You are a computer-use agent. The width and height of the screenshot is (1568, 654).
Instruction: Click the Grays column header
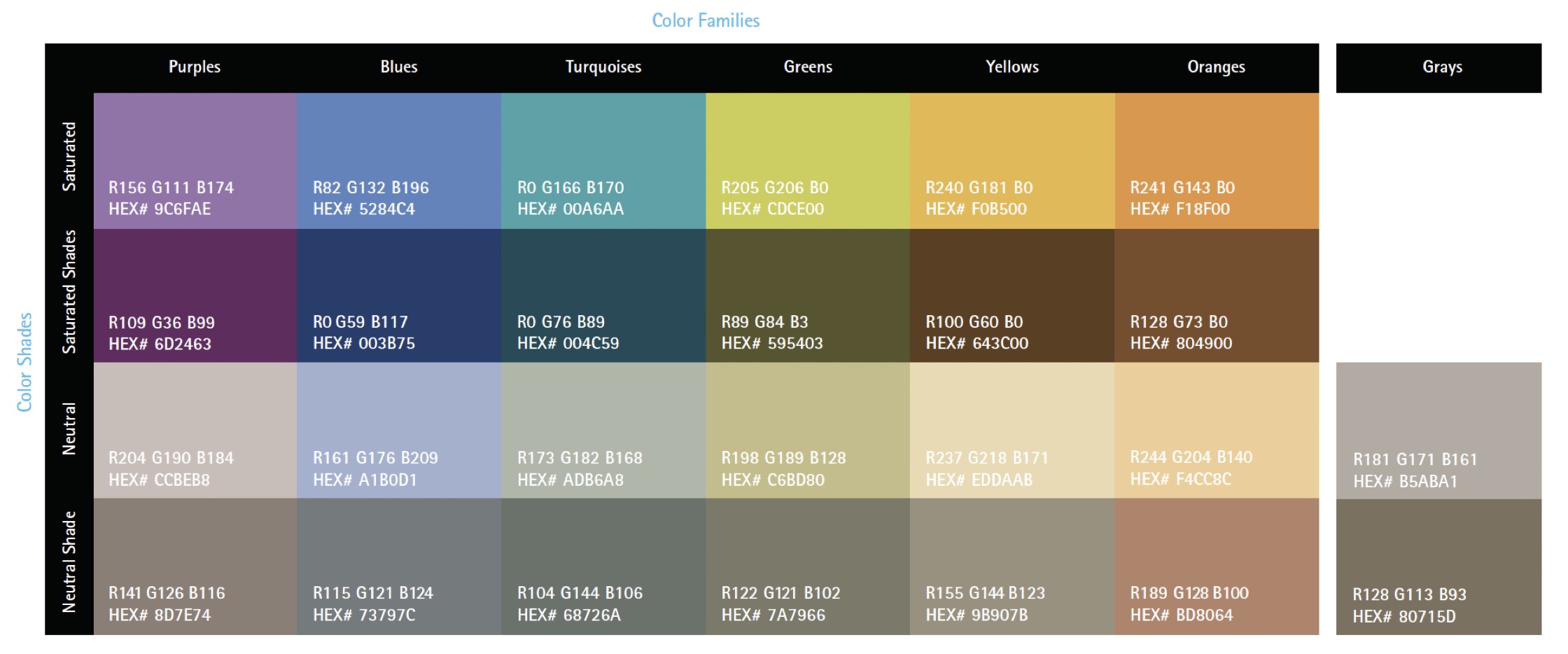[x=1442, y=67]
